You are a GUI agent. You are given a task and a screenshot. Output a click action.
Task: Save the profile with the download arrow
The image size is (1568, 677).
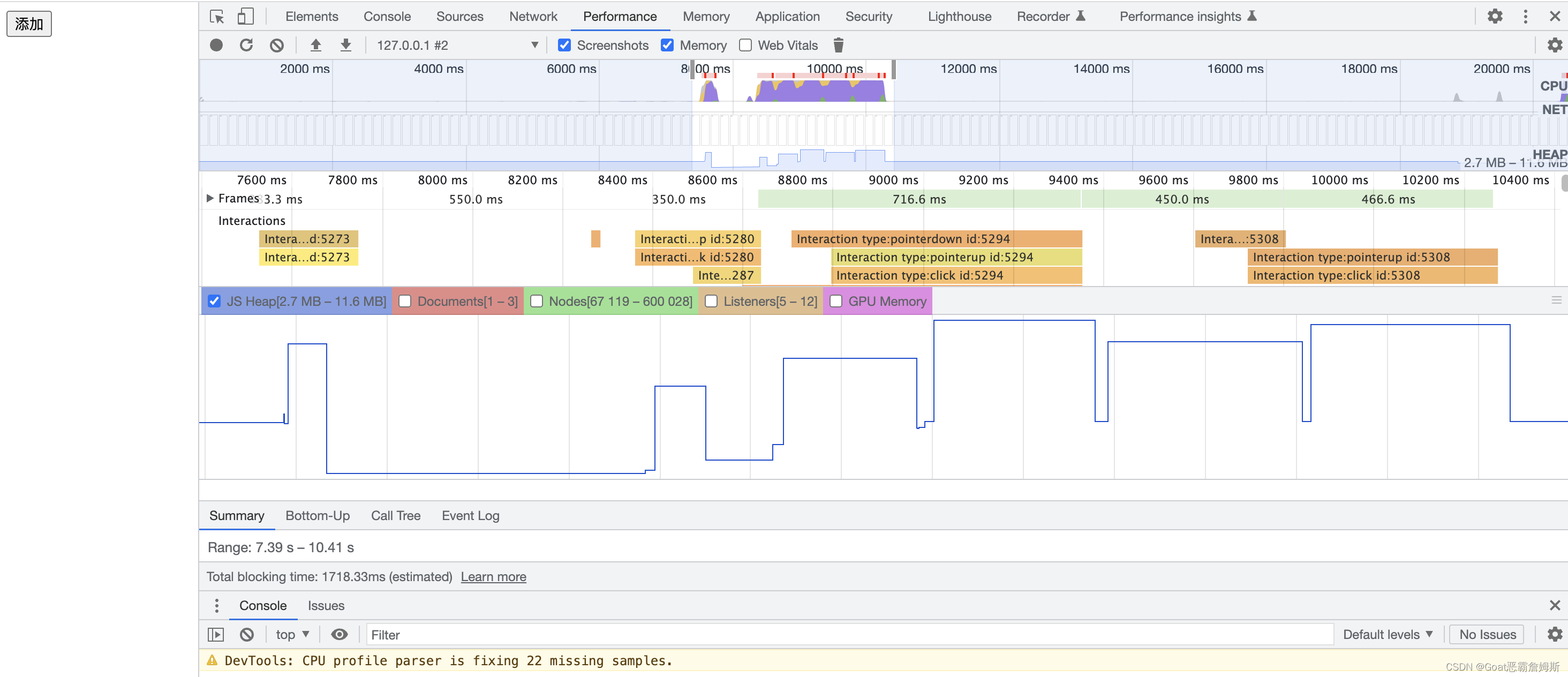(x=346, y=45)
